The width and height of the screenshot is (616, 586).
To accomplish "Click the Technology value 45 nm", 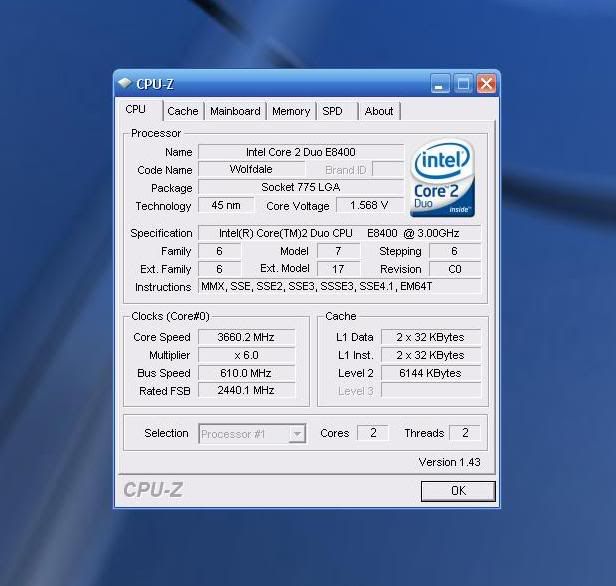I will pos(226,205).
